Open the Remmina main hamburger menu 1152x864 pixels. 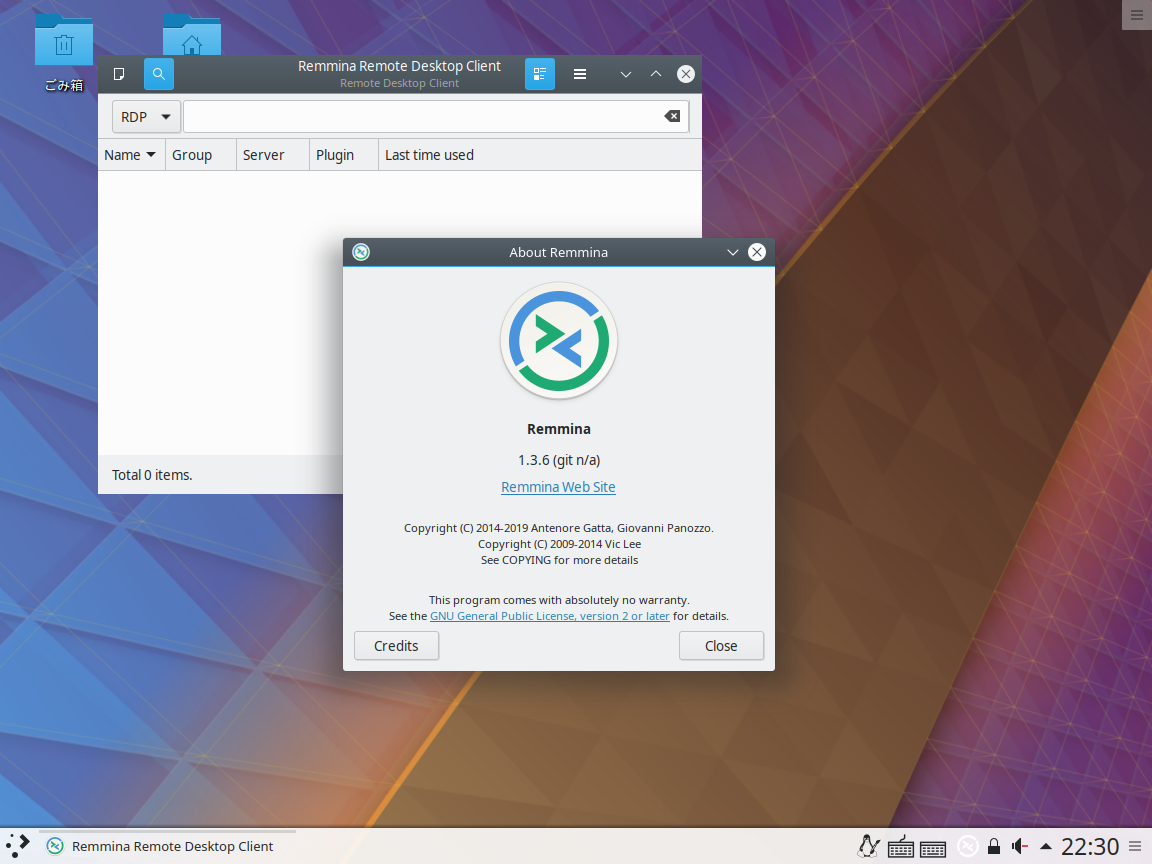580,74
